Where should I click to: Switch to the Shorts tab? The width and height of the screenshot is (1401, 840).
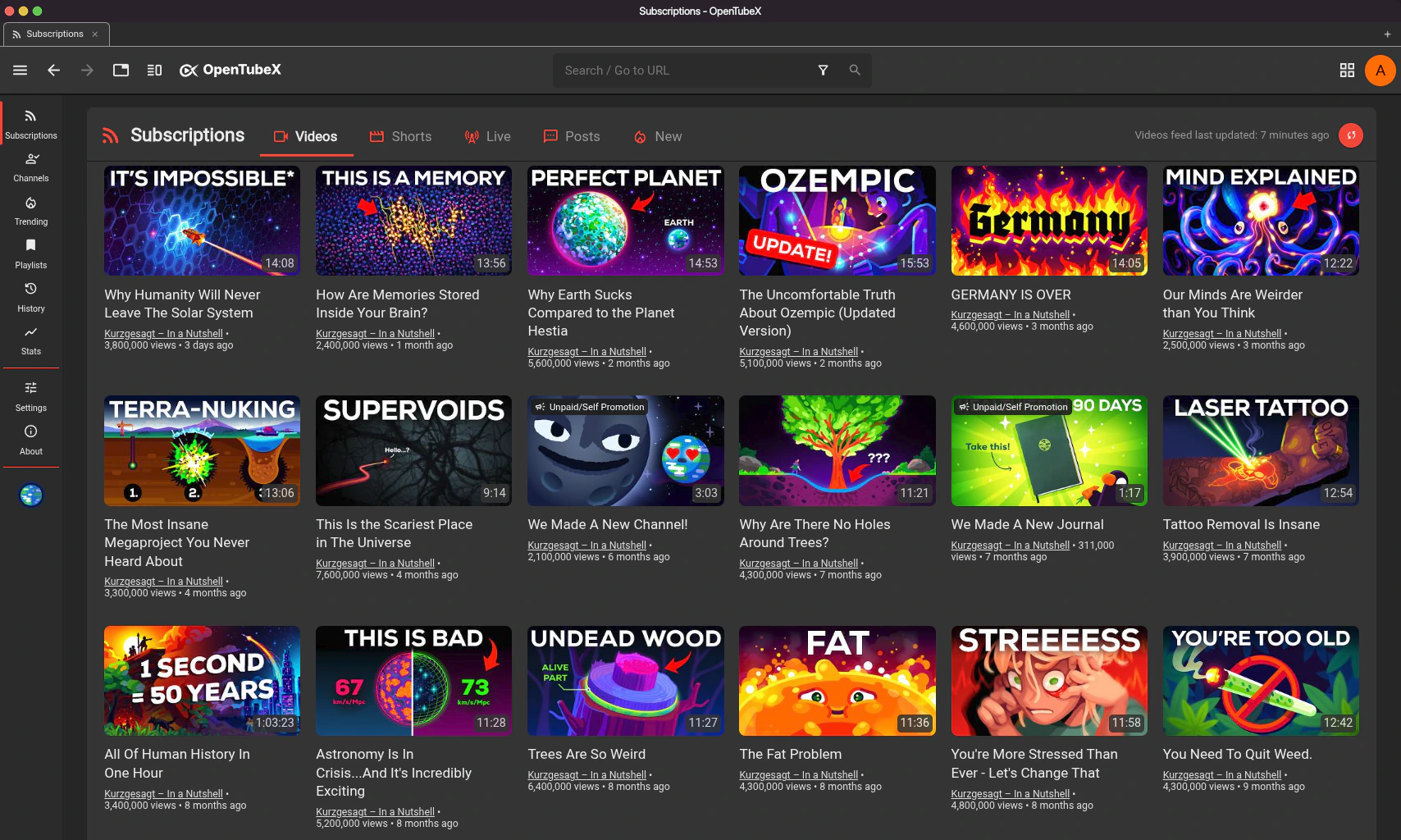(401, 137)
